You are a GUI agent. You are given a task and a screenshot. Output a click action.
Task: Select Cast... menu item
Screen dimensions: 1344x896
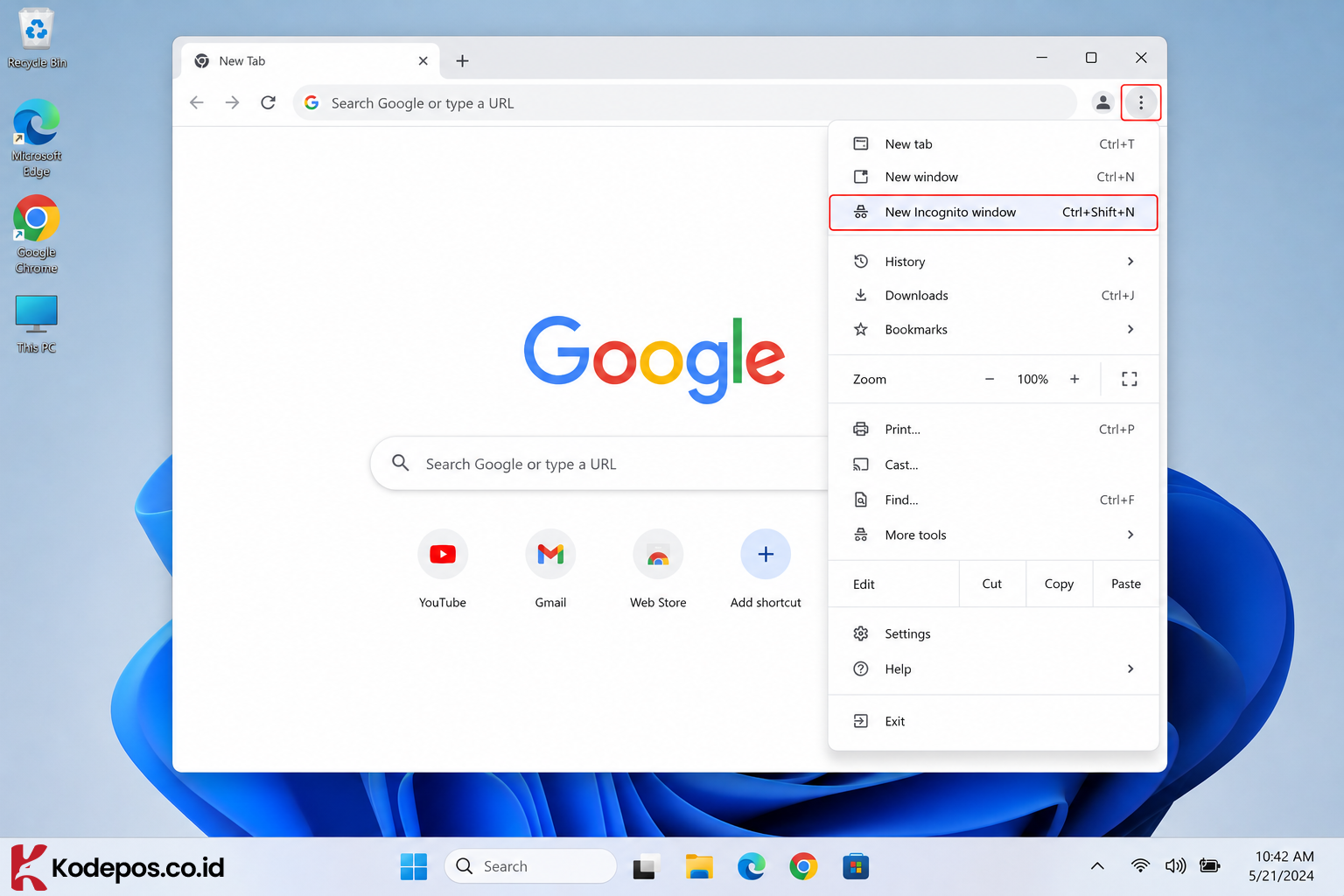point(993,465)
